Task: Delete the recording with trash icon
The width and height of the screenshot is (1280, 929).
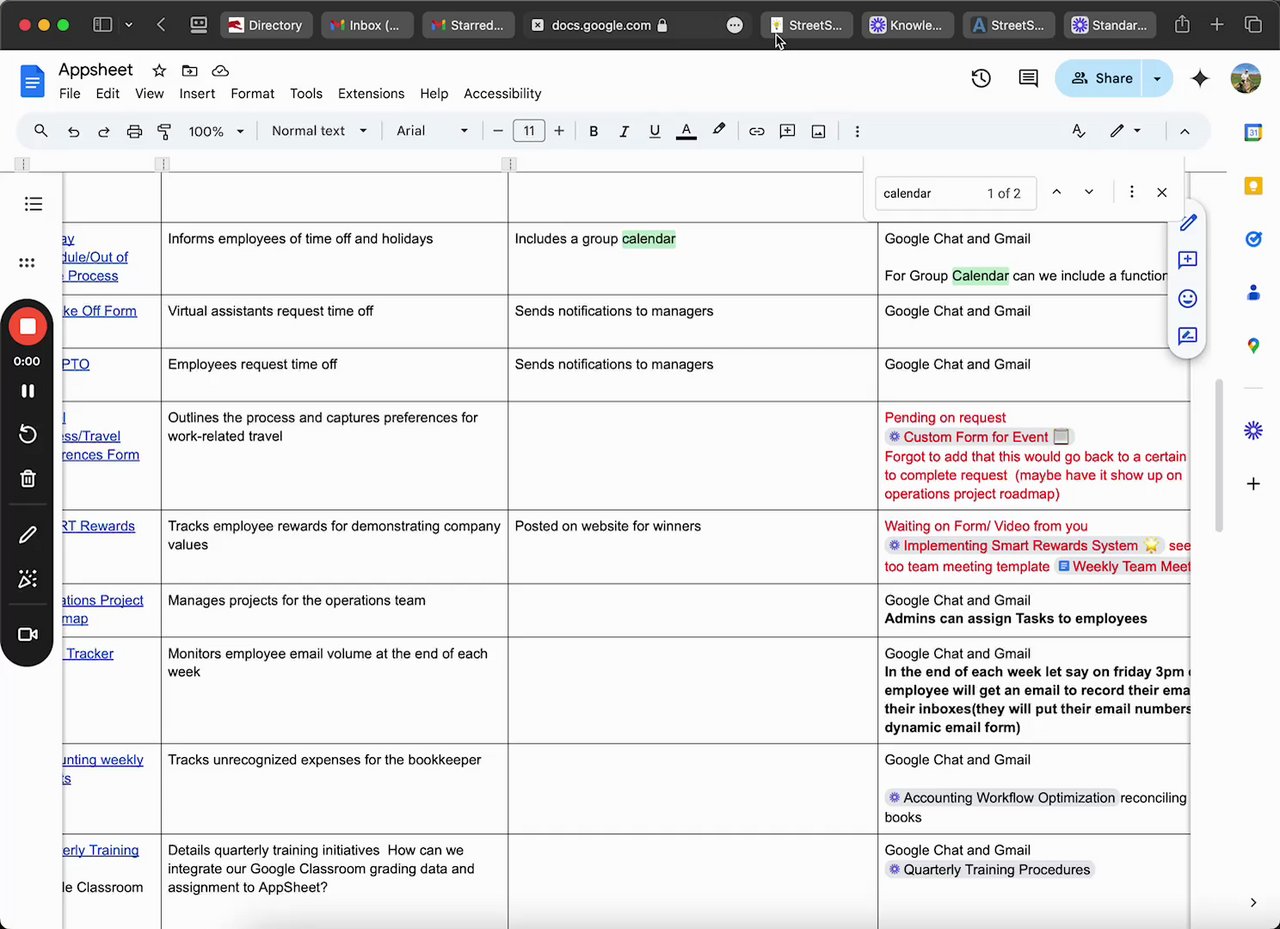Action: tap(27, 478)
